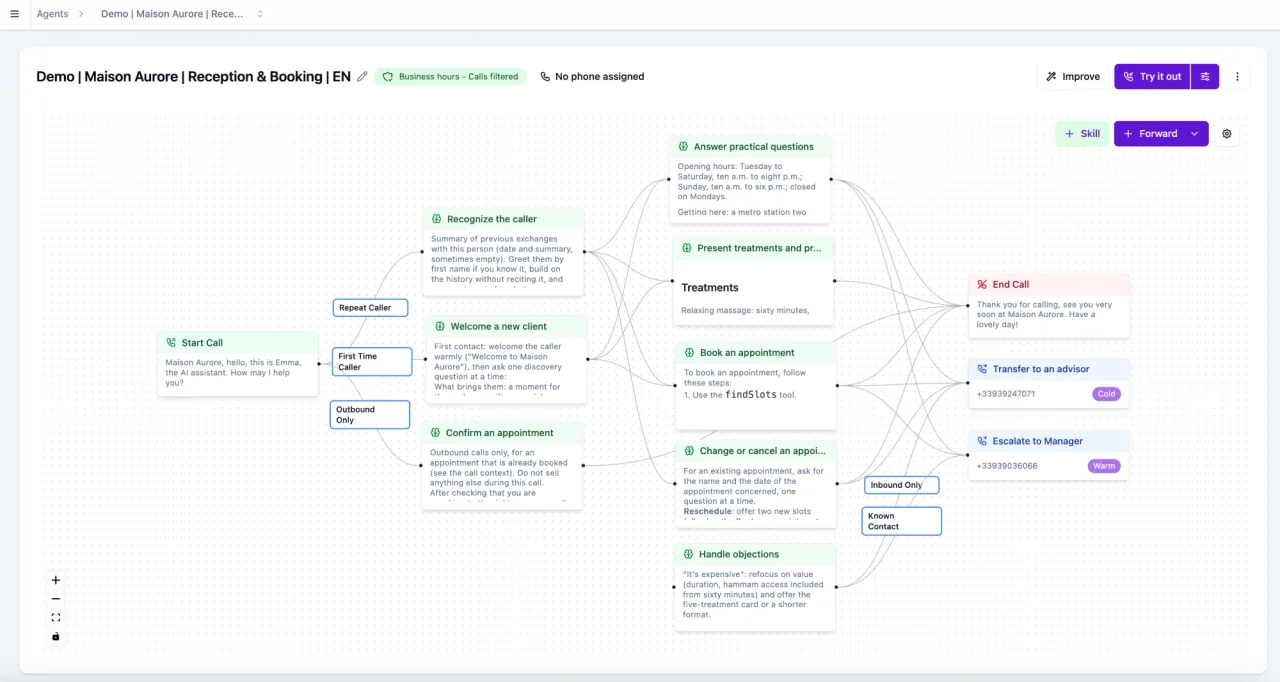Image resolution: width=1280 pixels, height=682 pixels.
Task: Click phone number +33939247071
Action: (x=1006, y=394)
